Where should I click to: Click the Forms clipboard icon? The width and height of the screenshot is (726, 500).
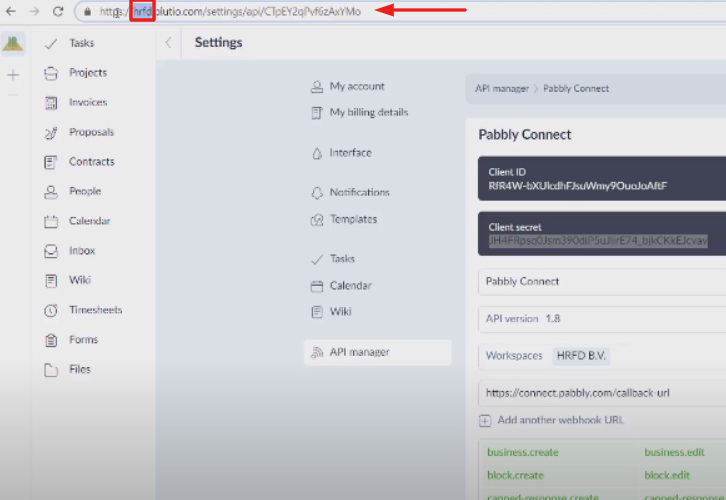51,340
